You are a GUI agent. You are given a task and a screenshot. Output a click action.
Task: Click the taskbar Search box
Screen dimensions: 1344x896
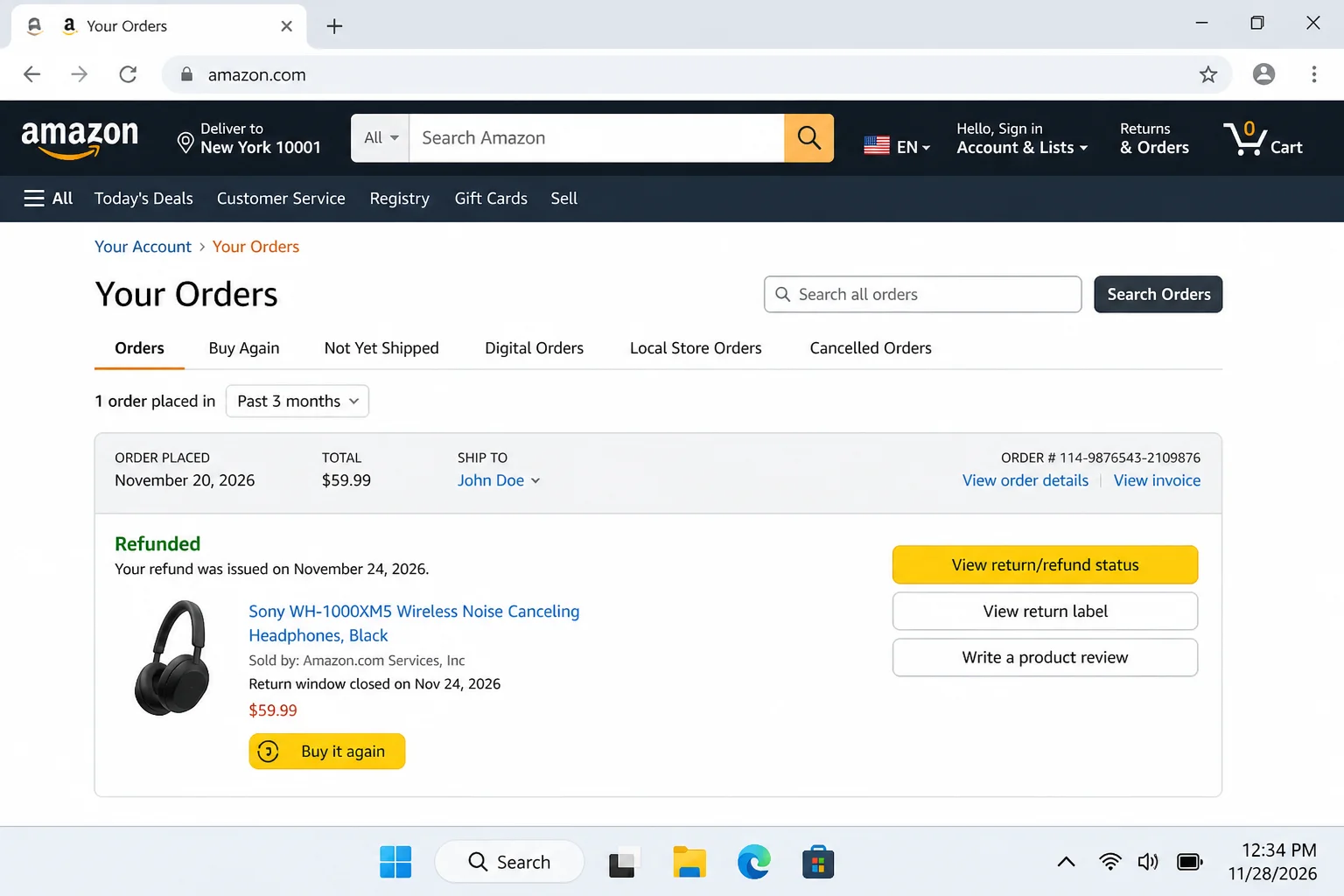509,862
